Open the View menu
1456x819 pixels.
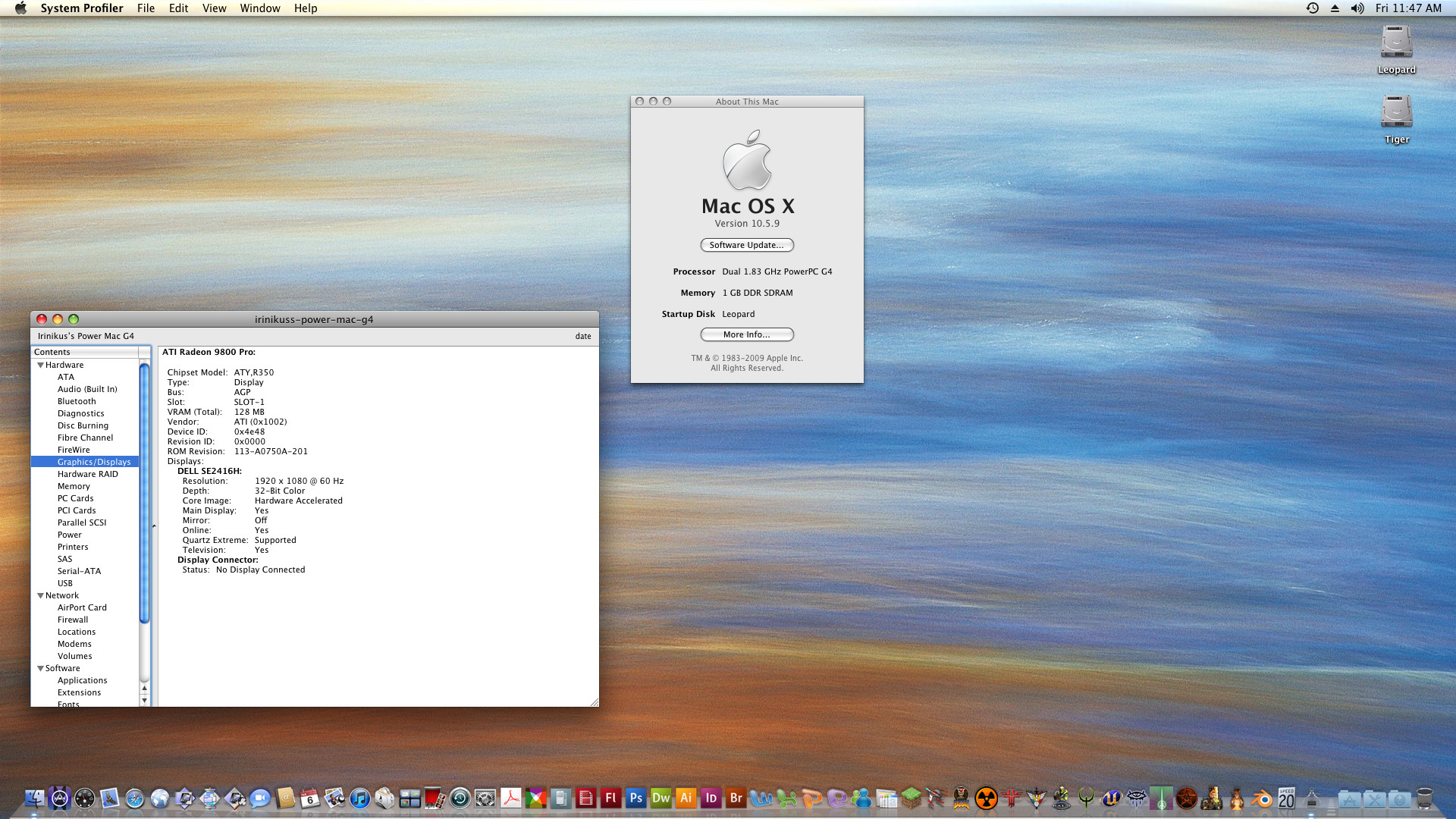click(214, 8)
